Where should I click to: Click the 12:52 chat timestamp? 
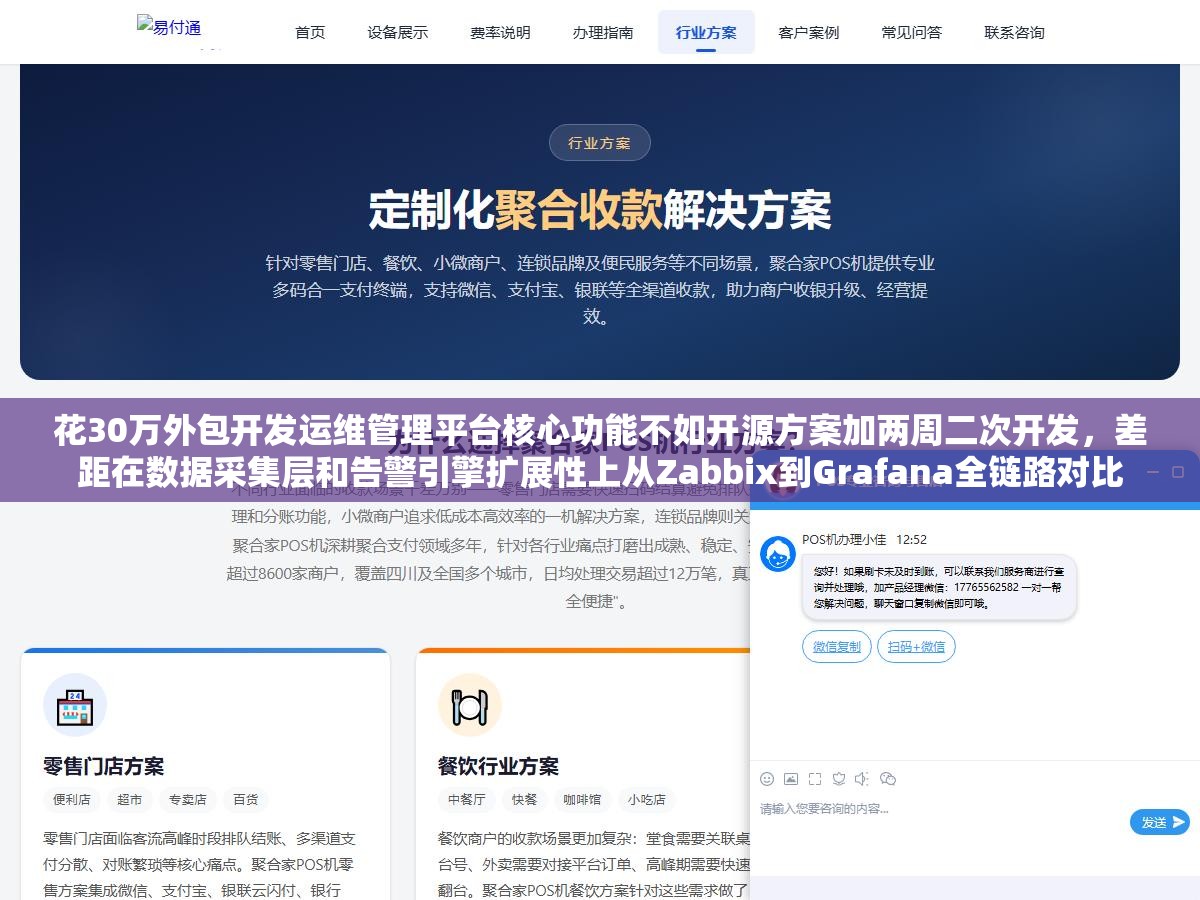pyautogui.click(x=911, y=539)
